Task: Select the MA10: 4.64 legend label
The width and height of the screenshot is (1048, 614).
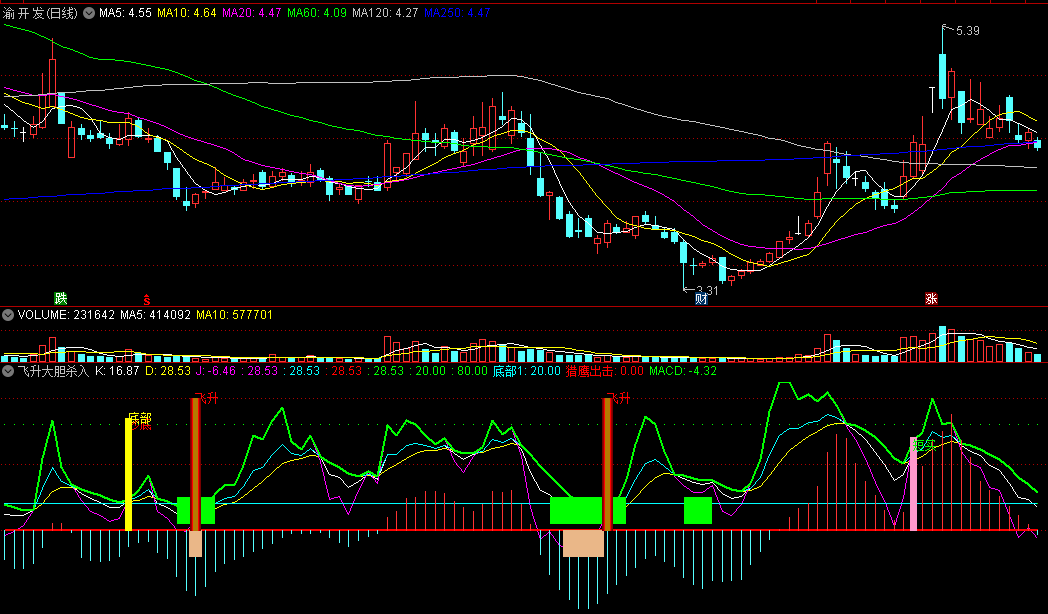Action: pyautogui.click(x=186, y=13)
